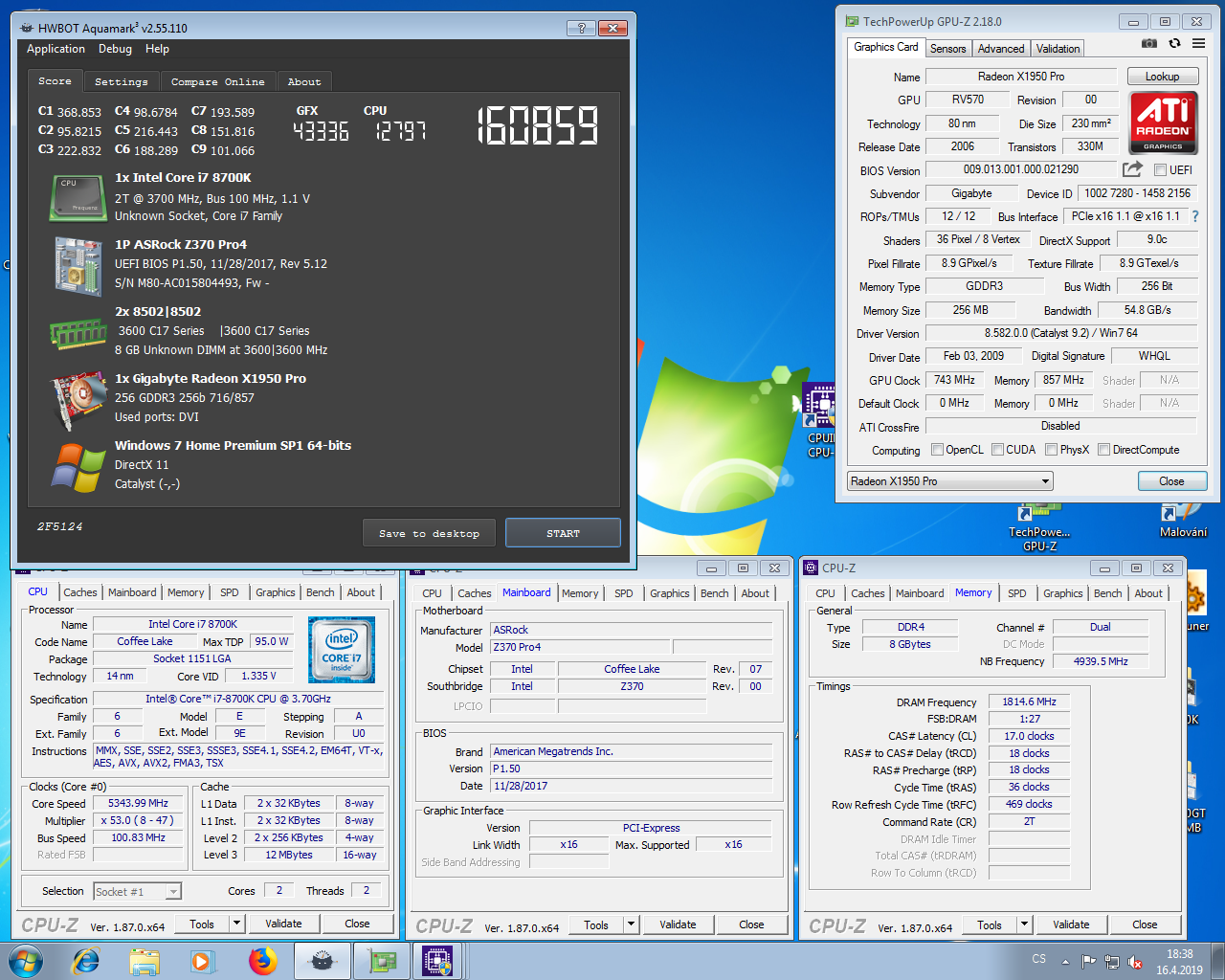Switch to GPU-Z taskbar icon
The height and width of the screenshot is (980, 1225).
[382, 961]
